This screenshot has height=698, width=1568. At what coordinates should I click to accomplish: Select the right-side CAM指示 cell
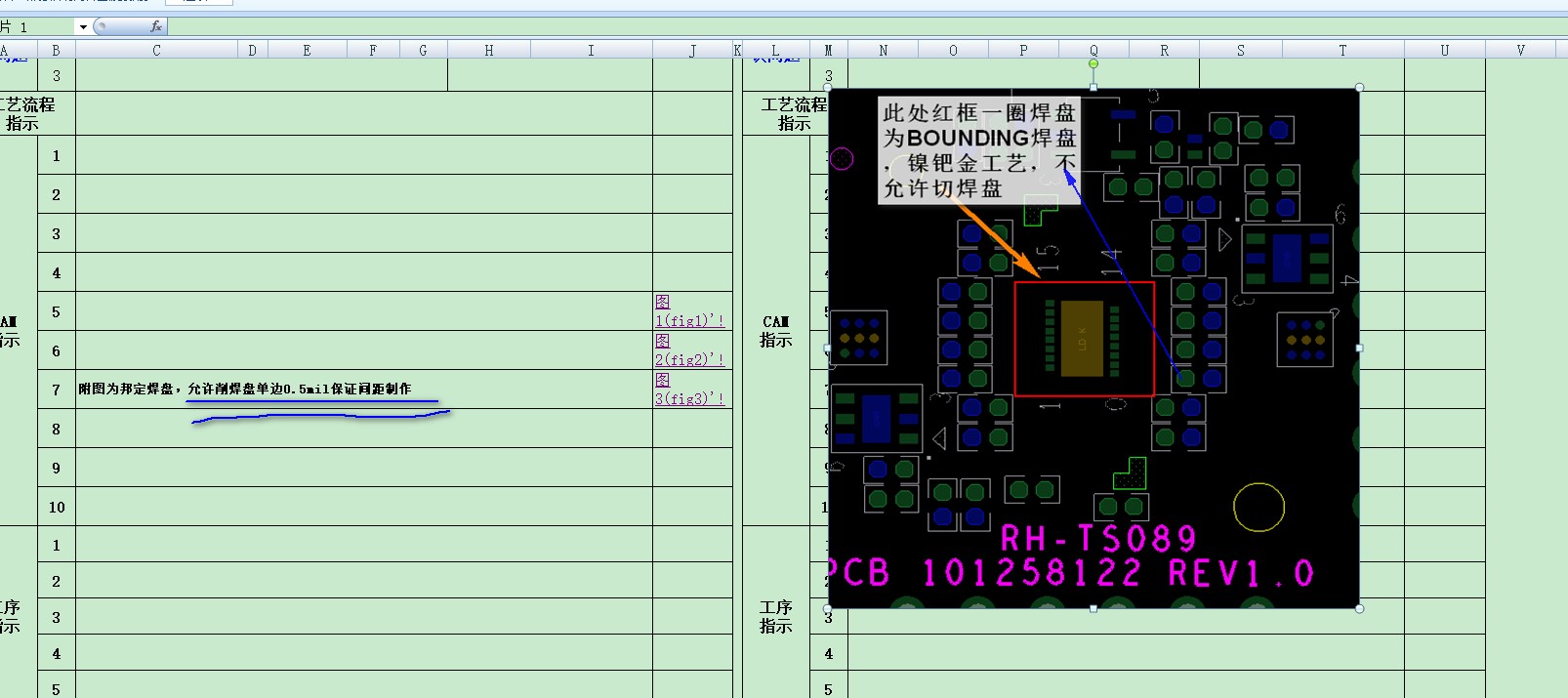click(x=776, y=330)
